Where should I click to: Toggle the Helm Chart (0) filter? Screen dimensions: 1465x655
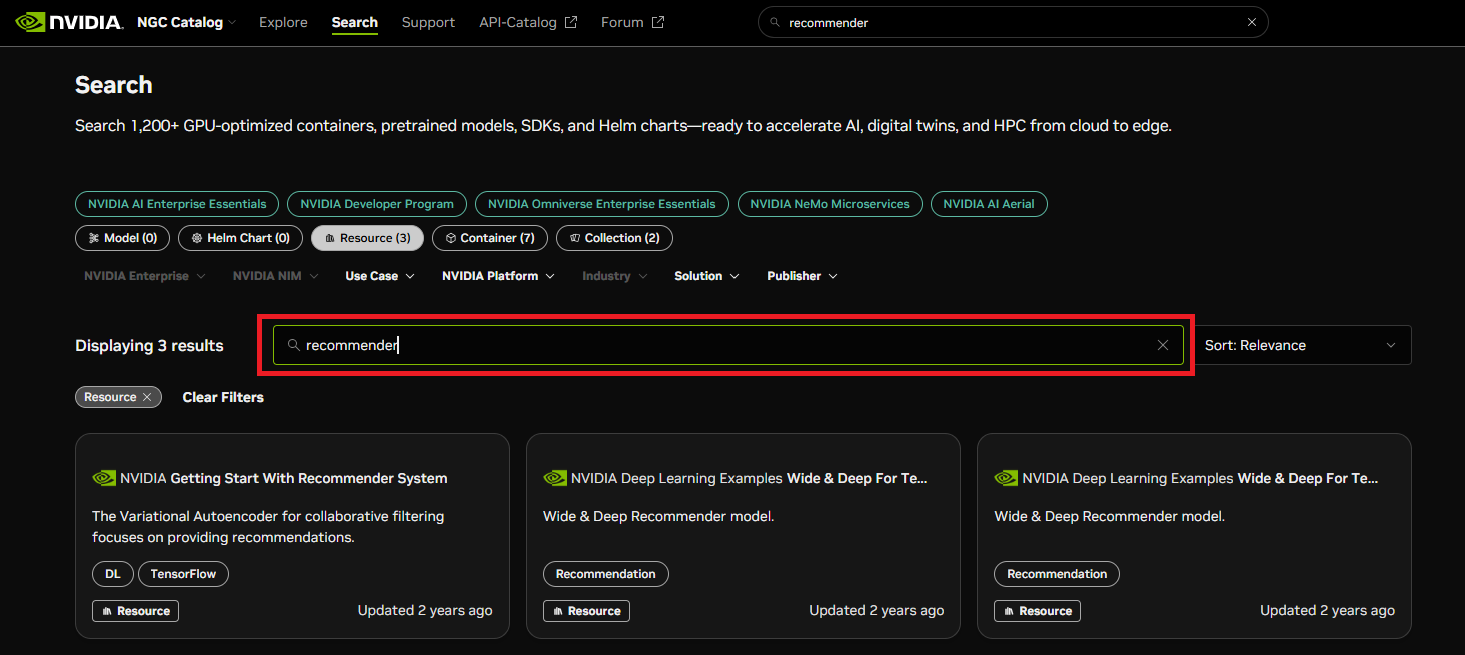pyautogui.click(x=240, y=238)
